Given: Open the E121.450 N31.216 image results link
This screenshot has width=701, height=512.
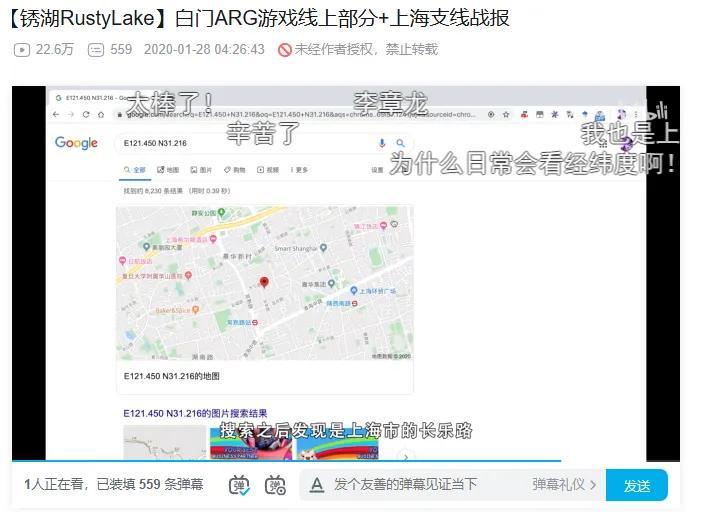Looking at the screenshot, I should point(195,413).
